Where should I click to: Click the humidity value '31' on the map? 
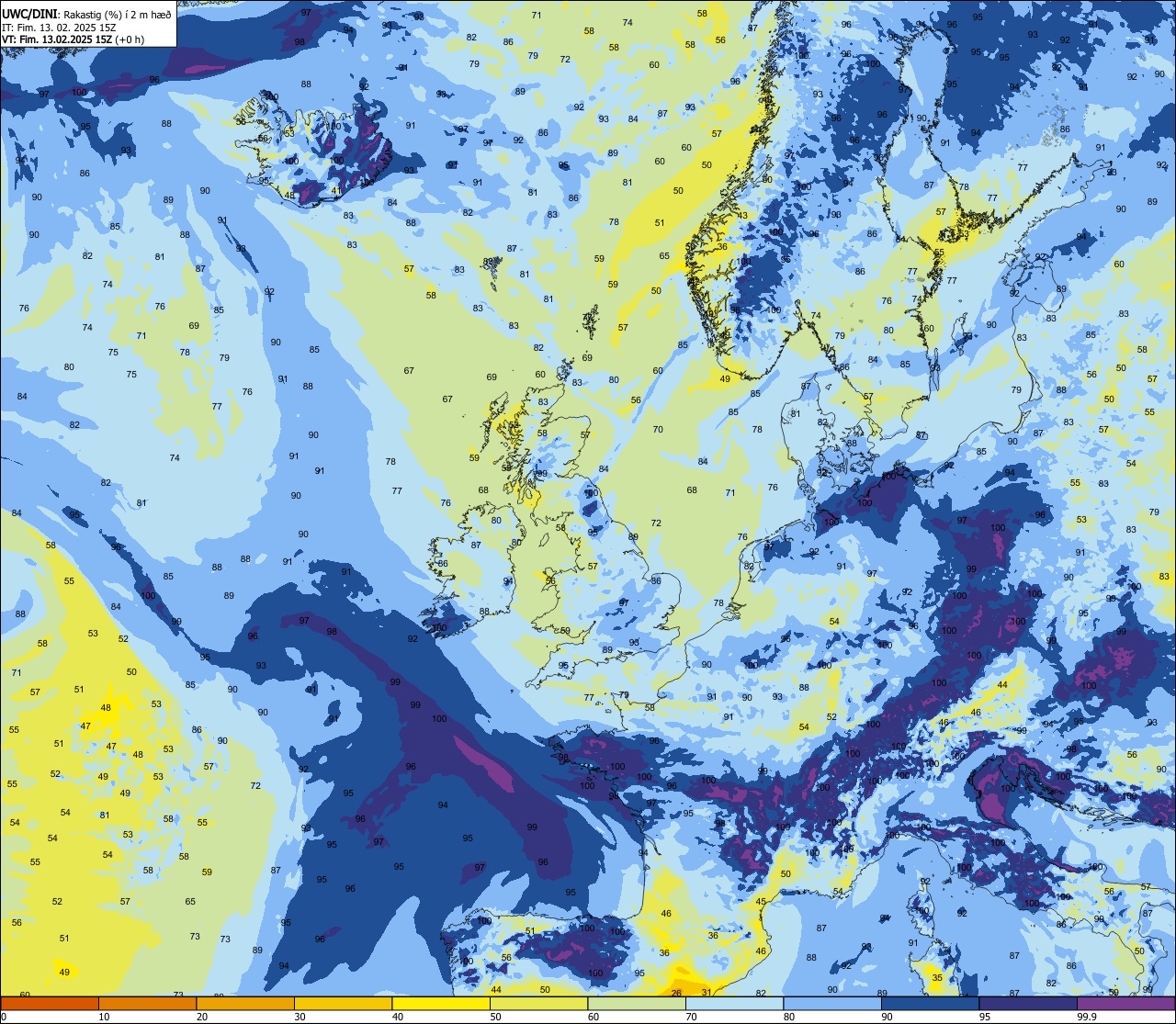707,992
